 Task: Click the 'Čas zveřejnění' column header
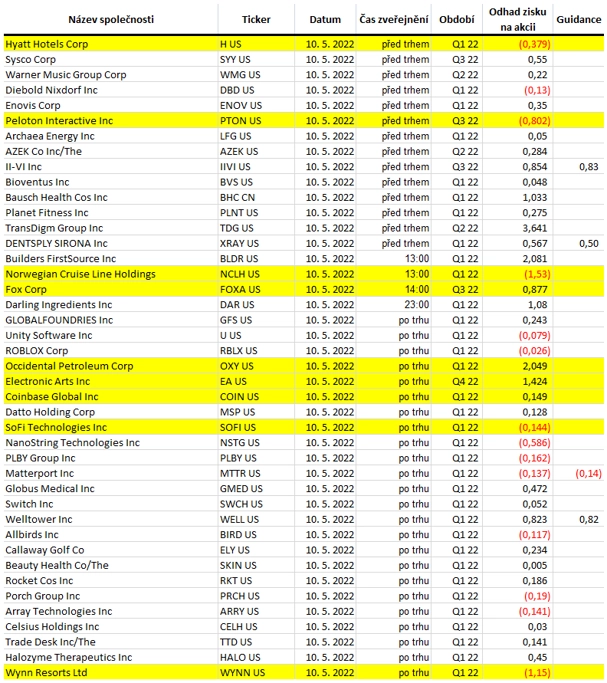click(394, 20)
